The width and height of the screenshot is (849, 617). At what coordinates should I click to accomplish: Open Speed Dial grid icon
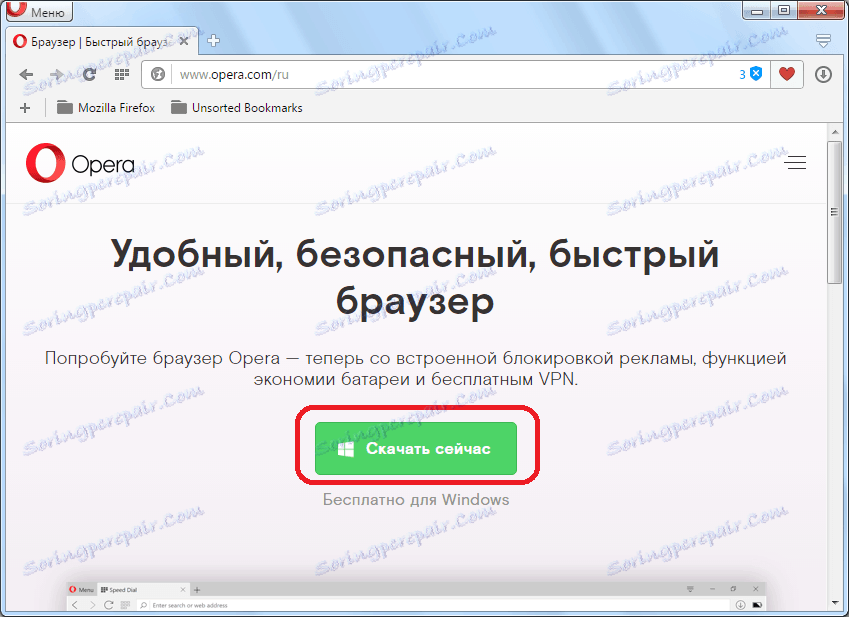point(122,75)
